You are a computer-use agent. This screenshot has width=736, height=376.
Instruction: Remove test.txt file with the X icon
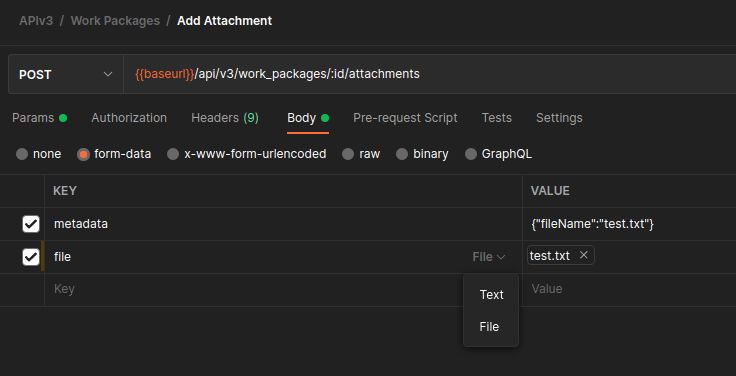click(583, 255)
